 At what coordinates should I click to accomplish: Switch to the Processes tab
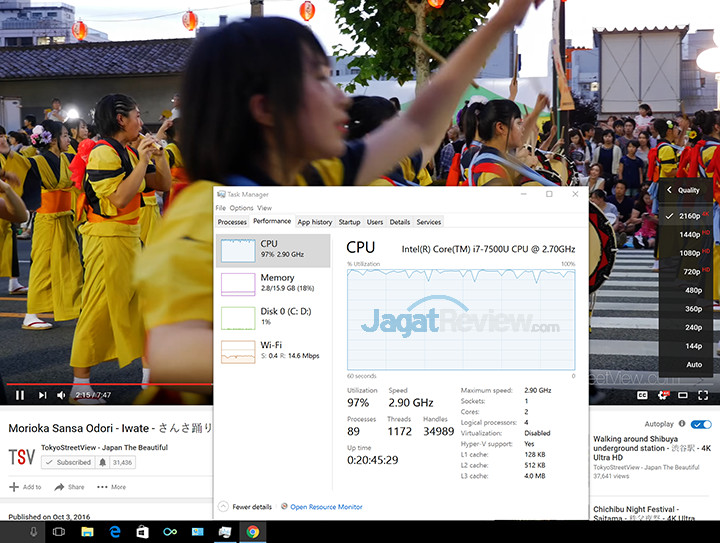[x=232, y=222]
